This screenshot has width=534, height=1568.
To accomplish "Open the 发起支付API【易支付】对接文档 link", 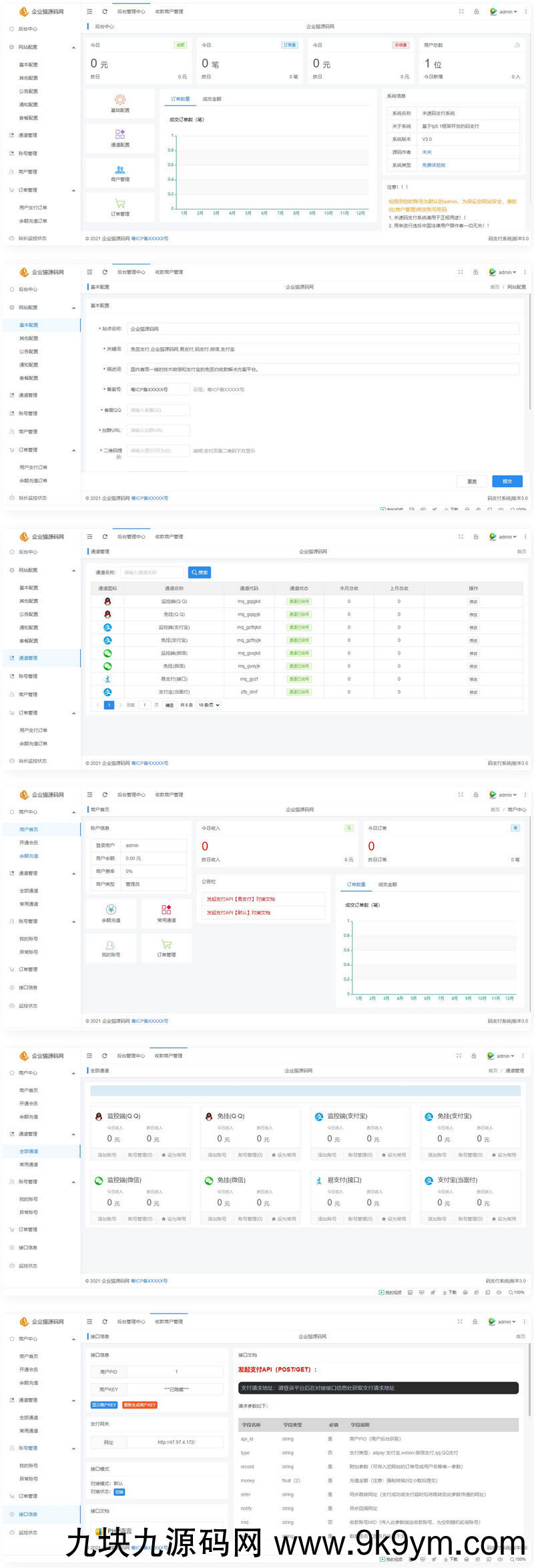I will (x=241, y=899).
